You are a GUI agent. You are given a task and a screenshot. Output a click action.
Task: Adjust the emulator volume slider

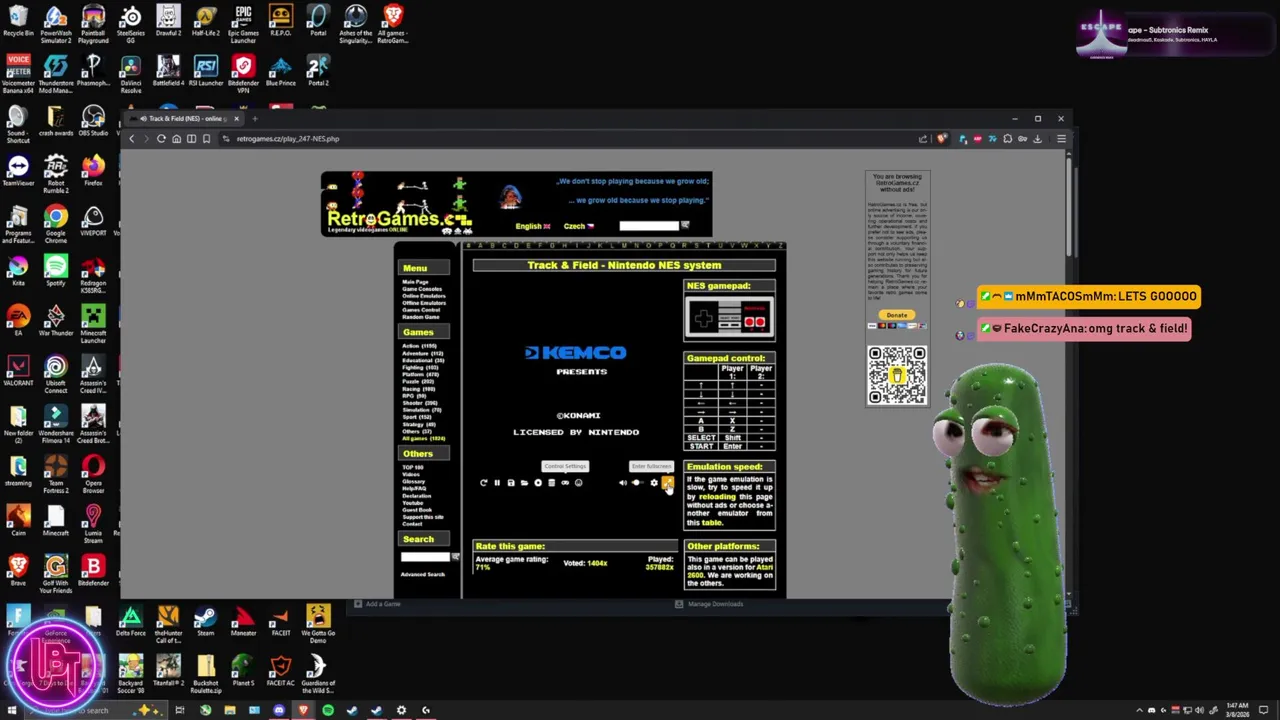click(x=637, y=483)
